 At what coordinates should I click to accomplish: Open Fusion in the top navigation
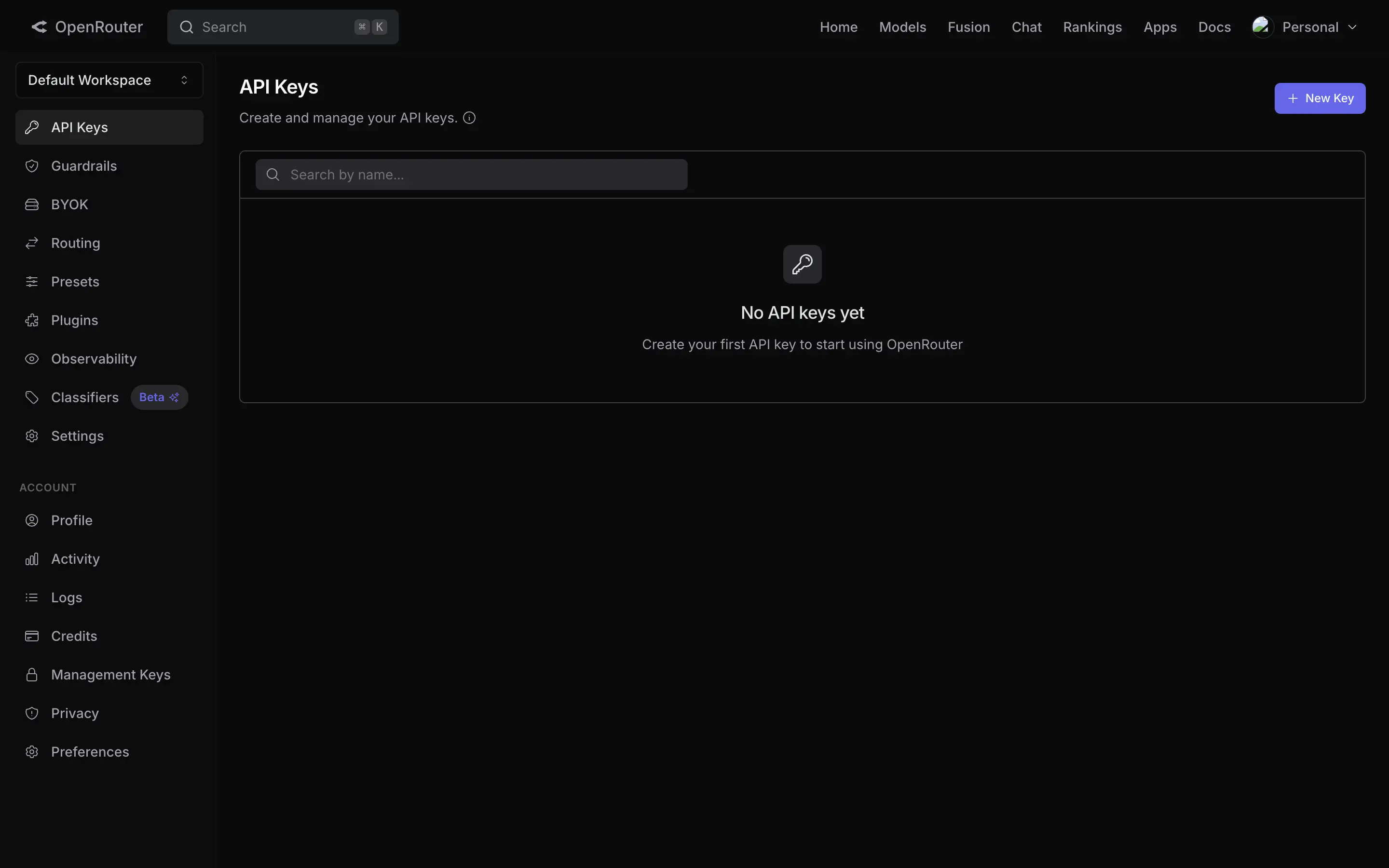coord(969,27)
